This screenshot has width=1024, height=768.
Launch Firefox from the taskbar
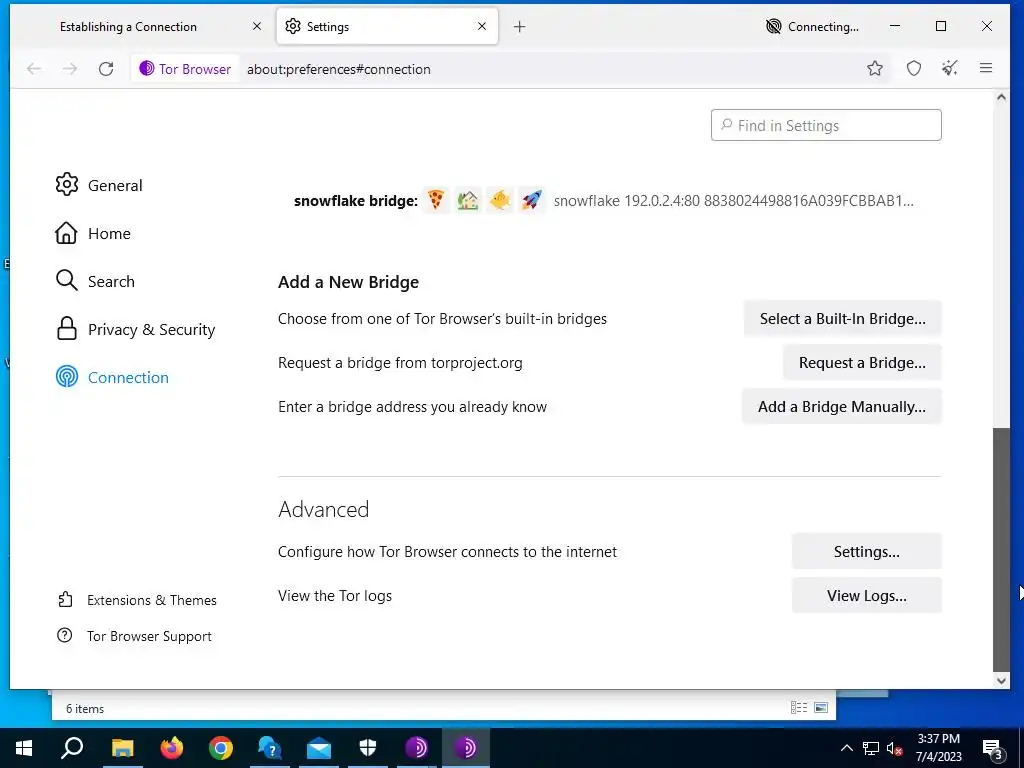tap(172, 748)
